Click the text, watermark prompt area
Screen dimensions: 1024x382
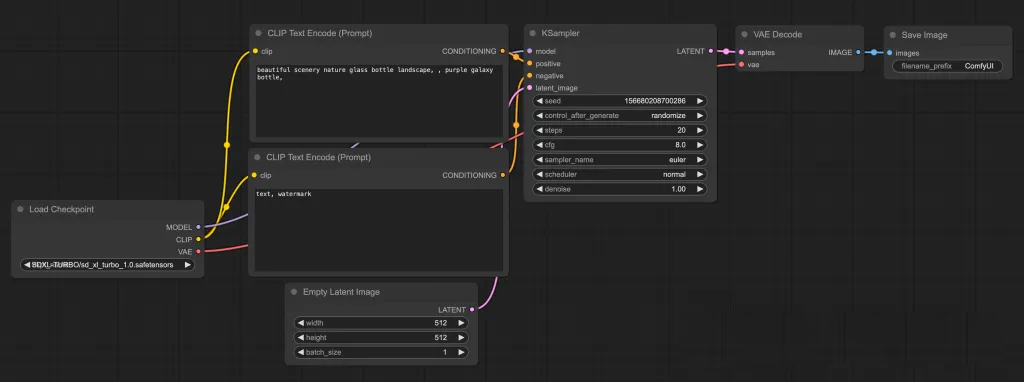point(379,230)
